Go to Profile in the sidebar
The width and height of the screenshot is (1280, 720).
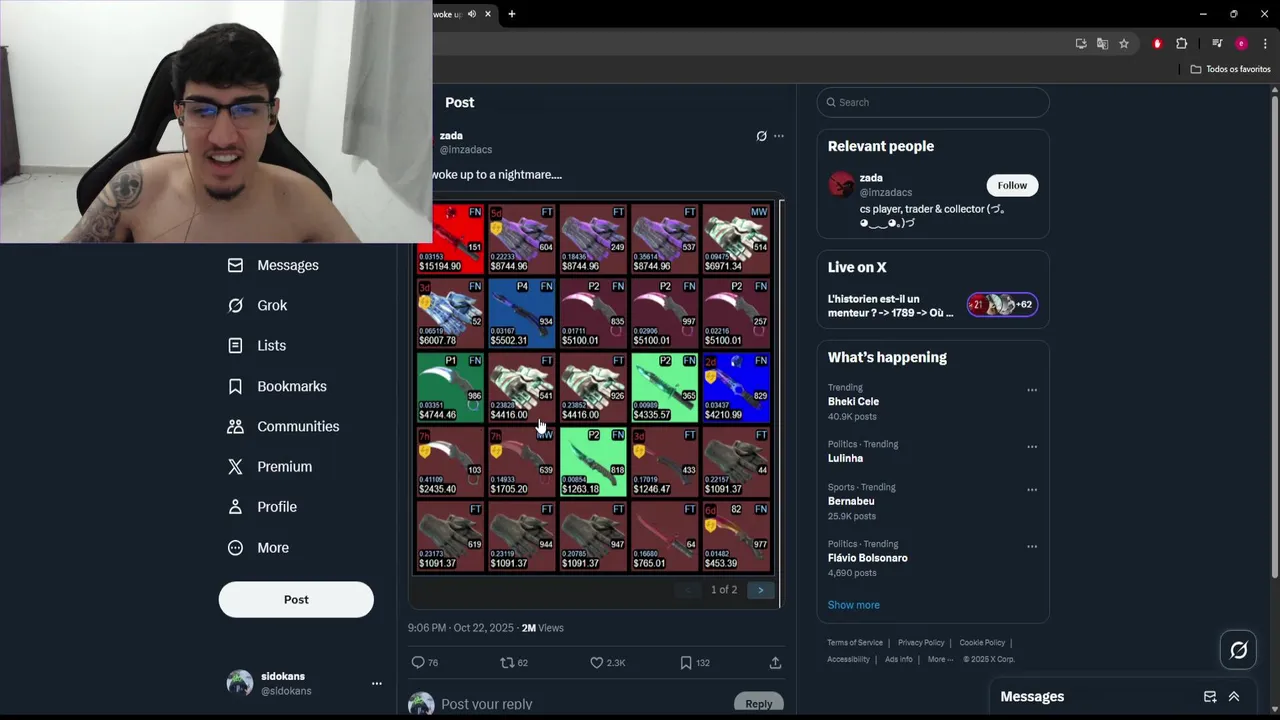coord(262,507)
